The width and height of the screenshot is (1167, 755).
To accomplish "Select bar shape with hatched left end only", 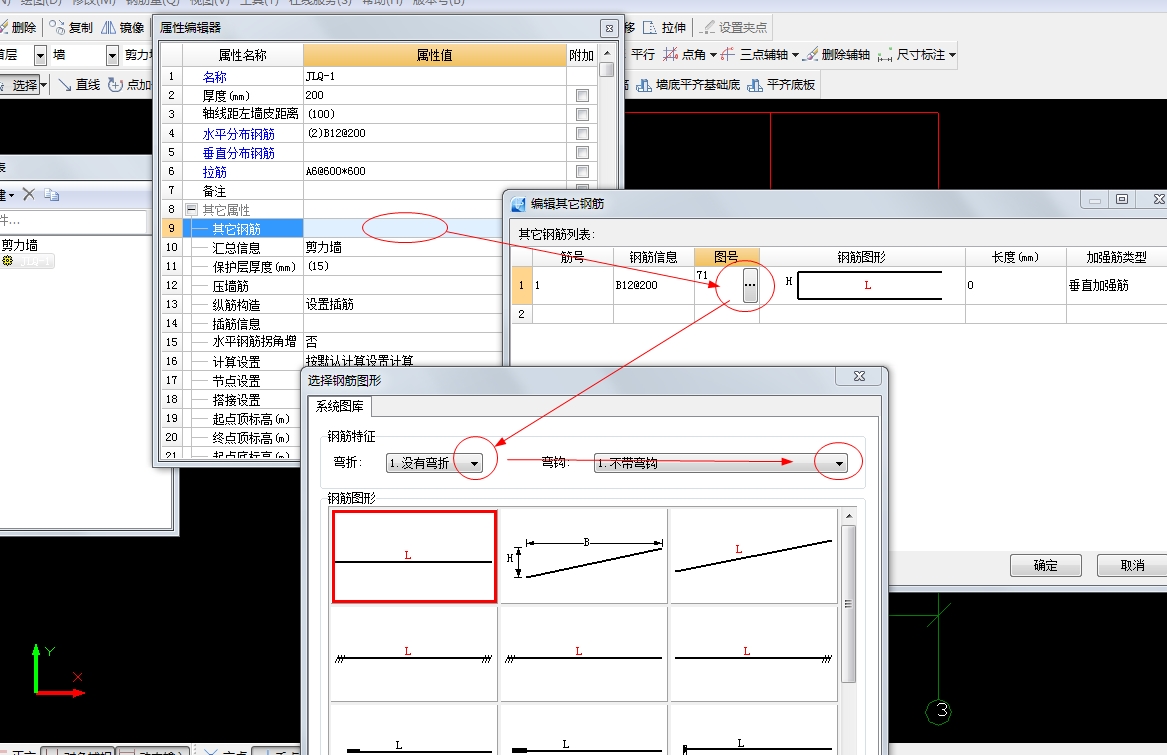I will point(584,654).
